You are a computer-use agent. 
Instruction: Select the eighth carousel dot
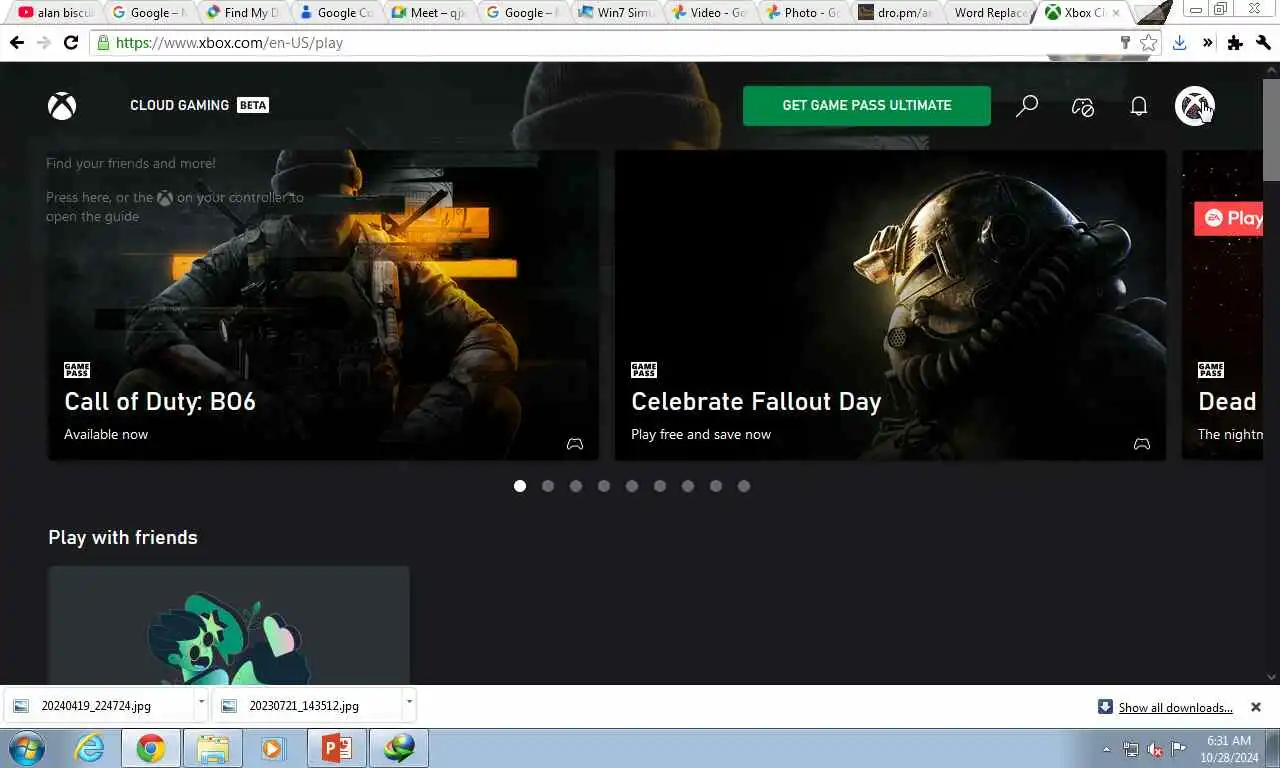tap(716, 486)
